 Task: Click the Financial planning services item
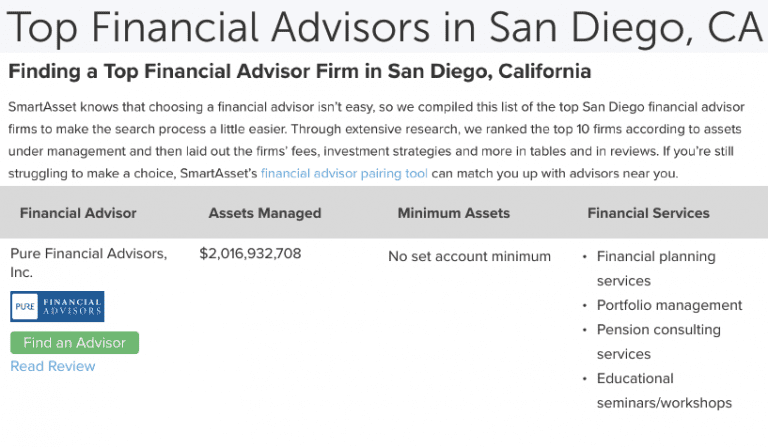656,268
